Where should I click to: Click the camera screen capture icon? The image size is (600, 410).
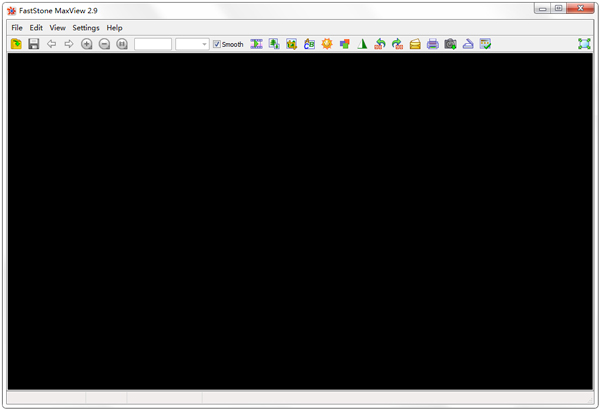(450, 44)
